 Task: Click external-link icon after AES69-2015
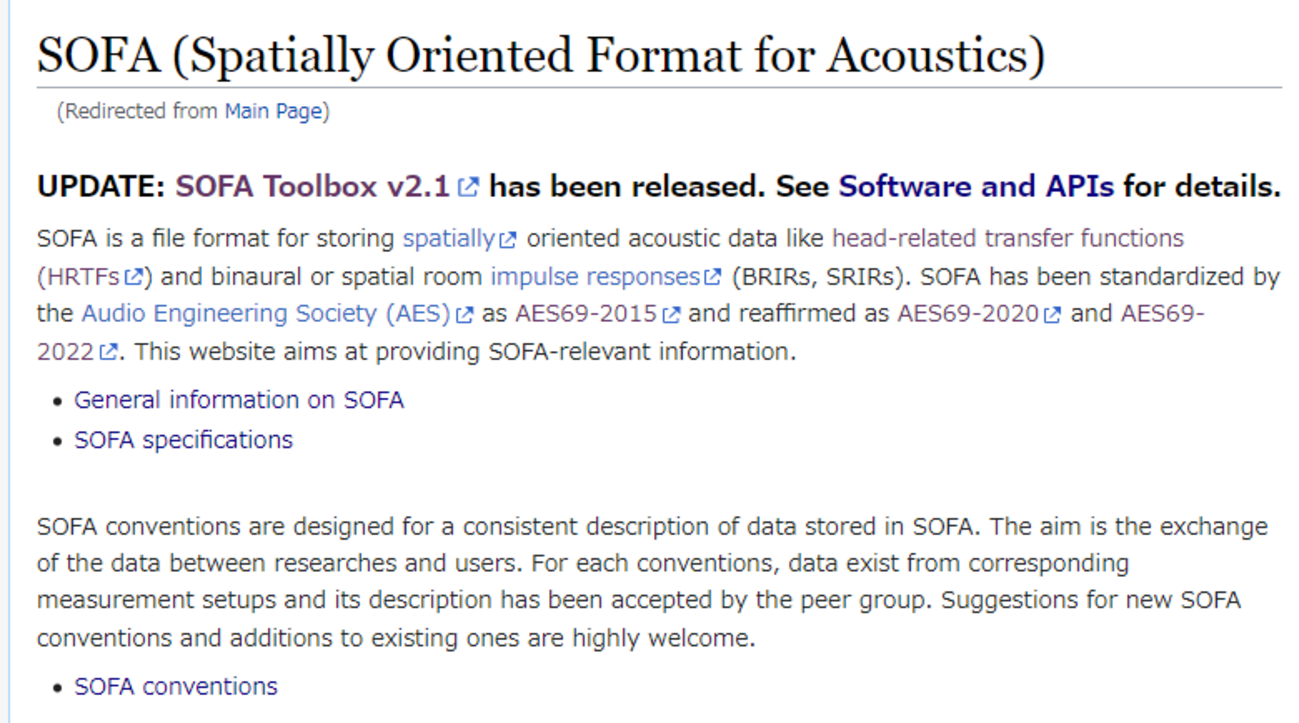tap(671, 315)
